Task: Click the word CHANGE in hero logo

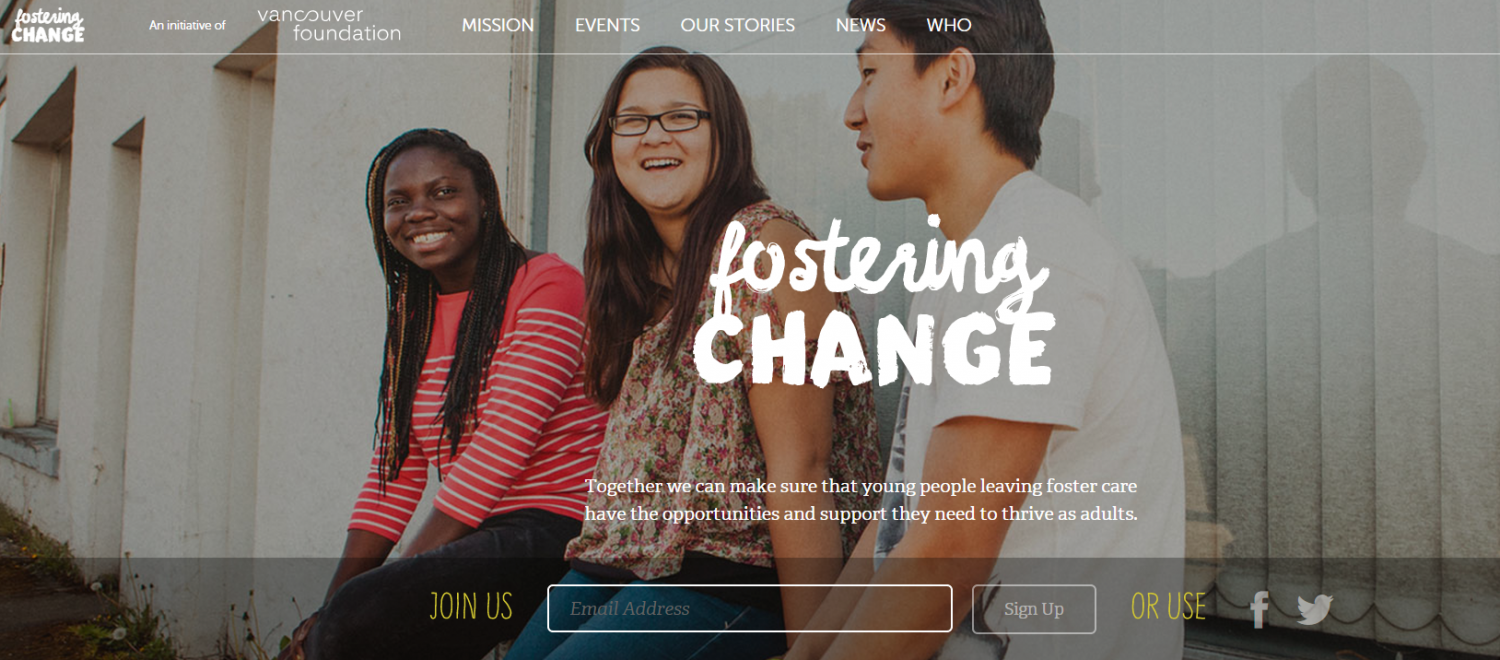Action: pyautogui.click(x=874, y=350)
